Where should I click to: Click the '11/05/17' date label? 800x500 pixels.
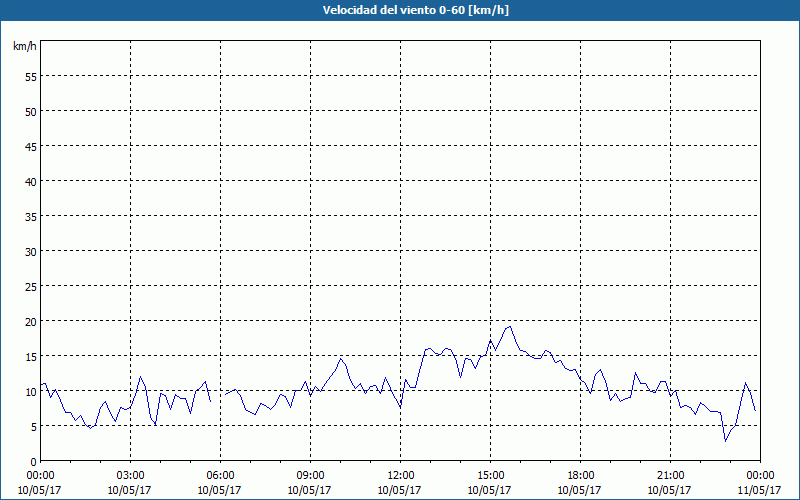click(x=759, y=490)
